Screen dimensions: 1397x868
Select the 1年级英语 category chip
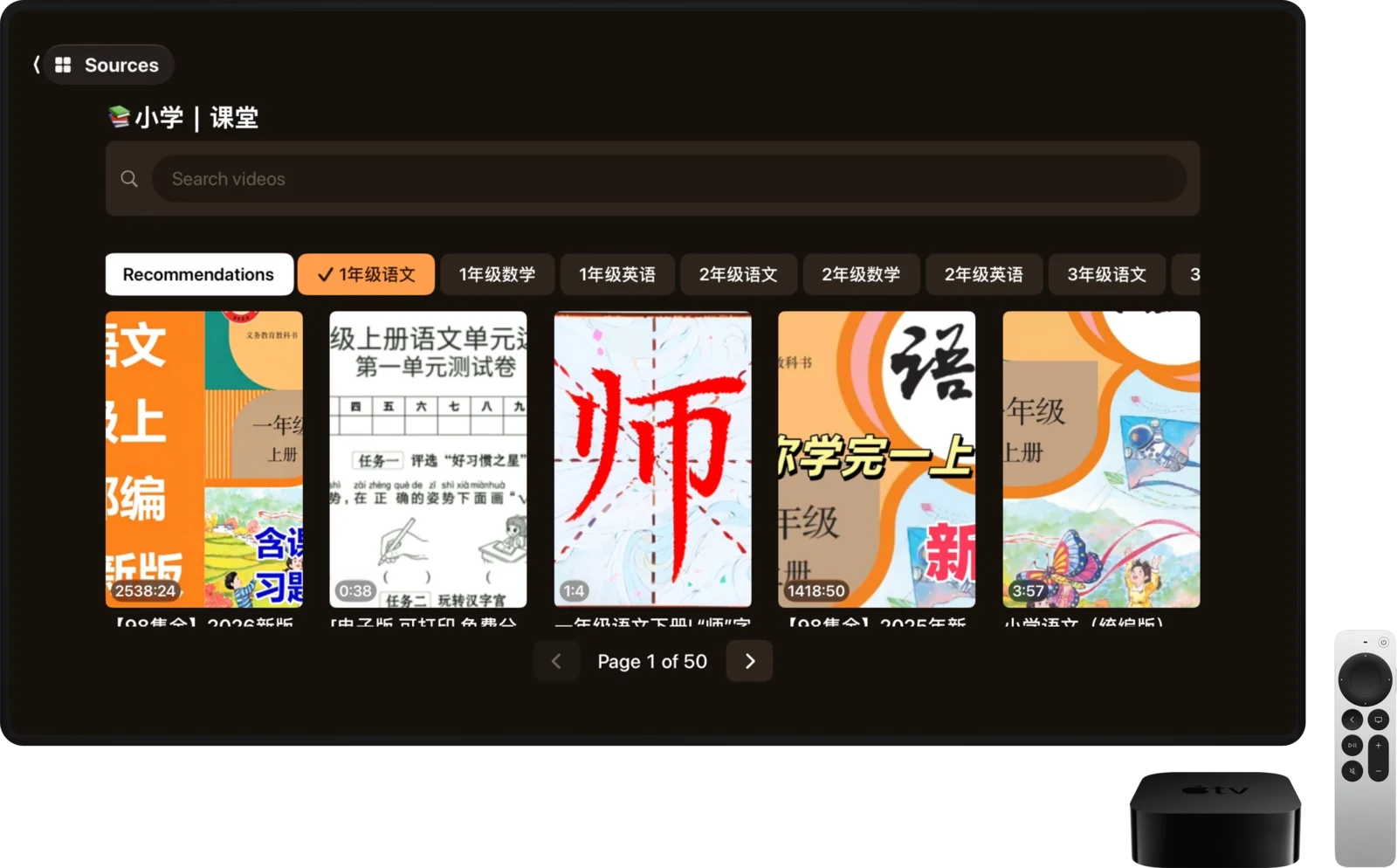[x=617, y=274]
